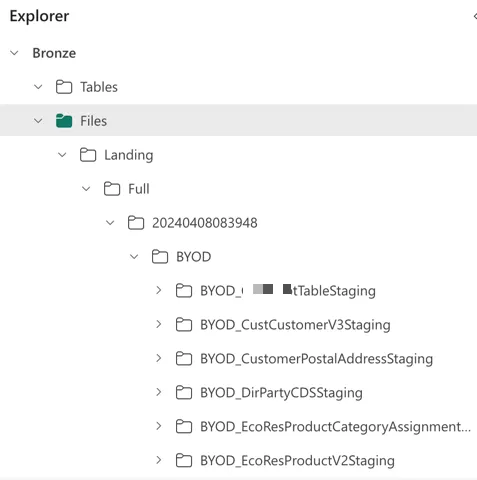Click the BYOD_CustCustomerV3Staging folder icon
The image size is (477, 480).
184,324
